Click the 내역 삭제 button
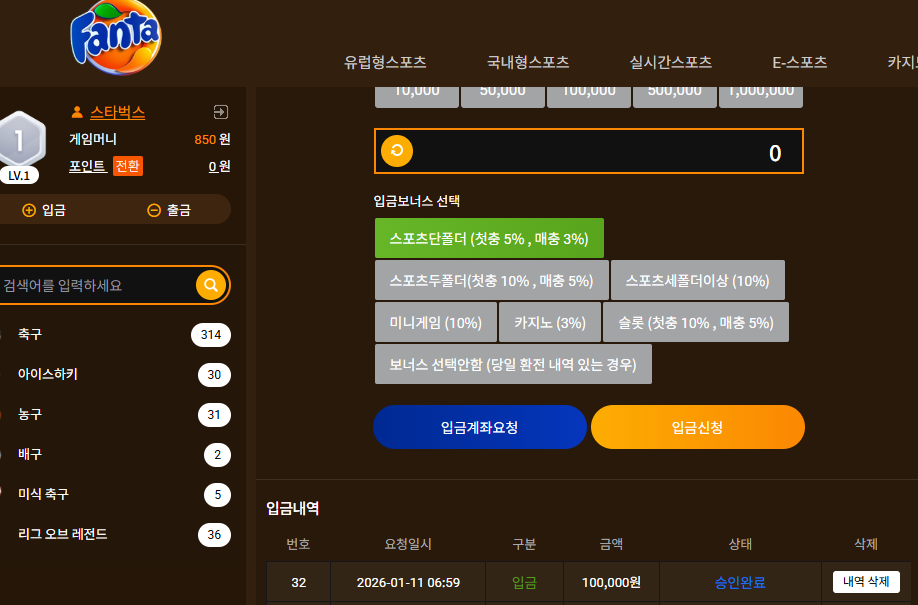This screenshot has width=918, height=605. point(866,582)
